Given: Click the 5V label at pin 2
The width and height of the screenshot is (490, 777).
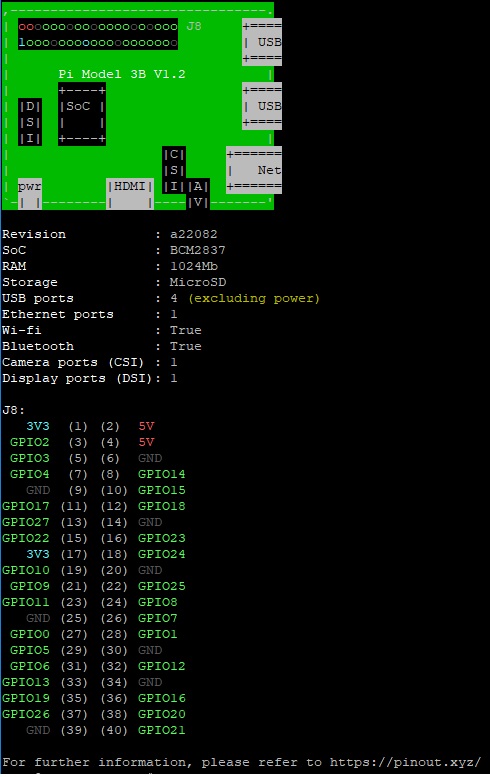Looking at the screenshot, I should point(146,426).
